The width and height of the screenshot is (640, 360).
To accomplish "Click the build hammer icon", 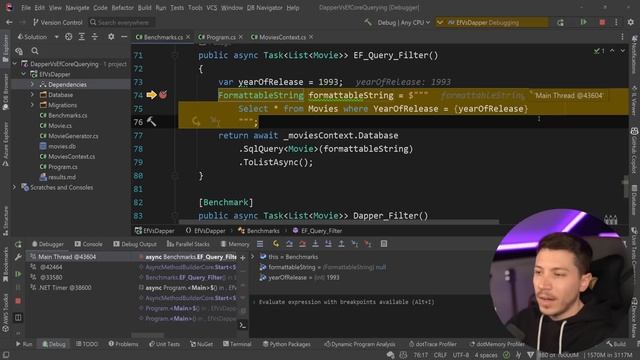I will (368, 22).
